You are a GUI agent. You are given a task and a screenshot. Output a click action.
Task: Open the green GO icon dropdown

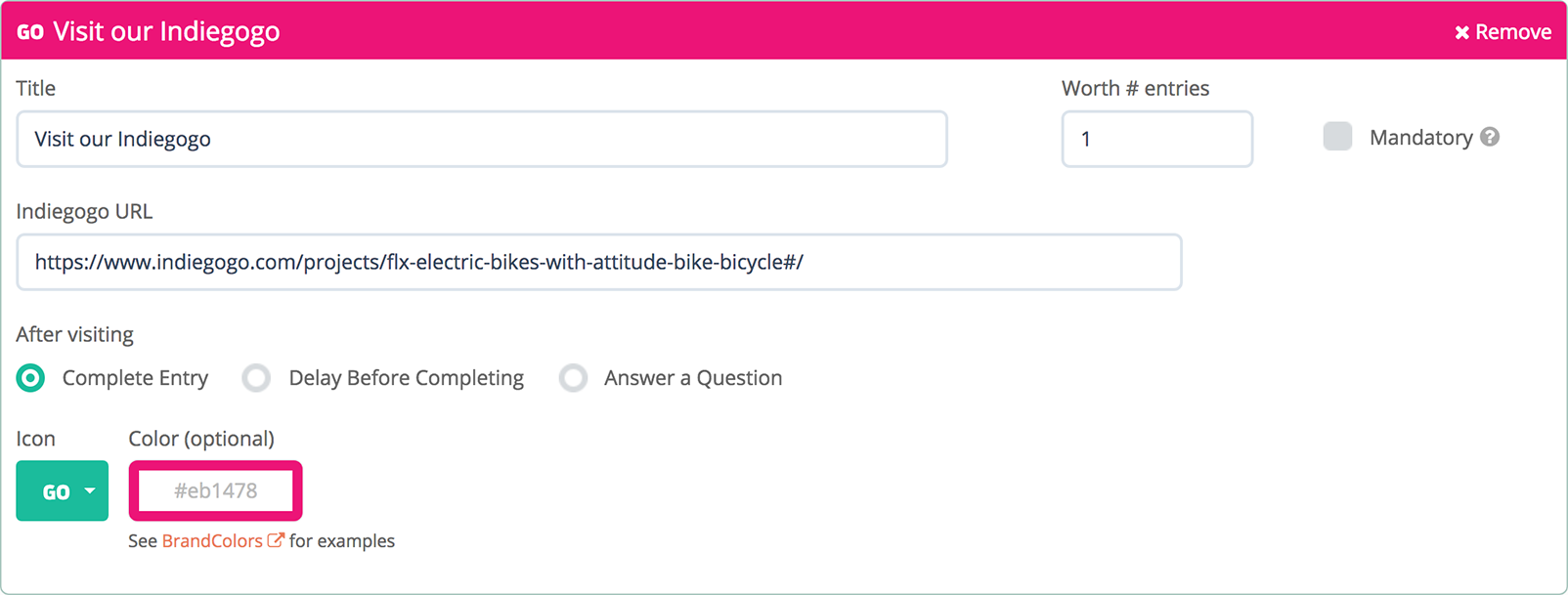tap(62, 490)
